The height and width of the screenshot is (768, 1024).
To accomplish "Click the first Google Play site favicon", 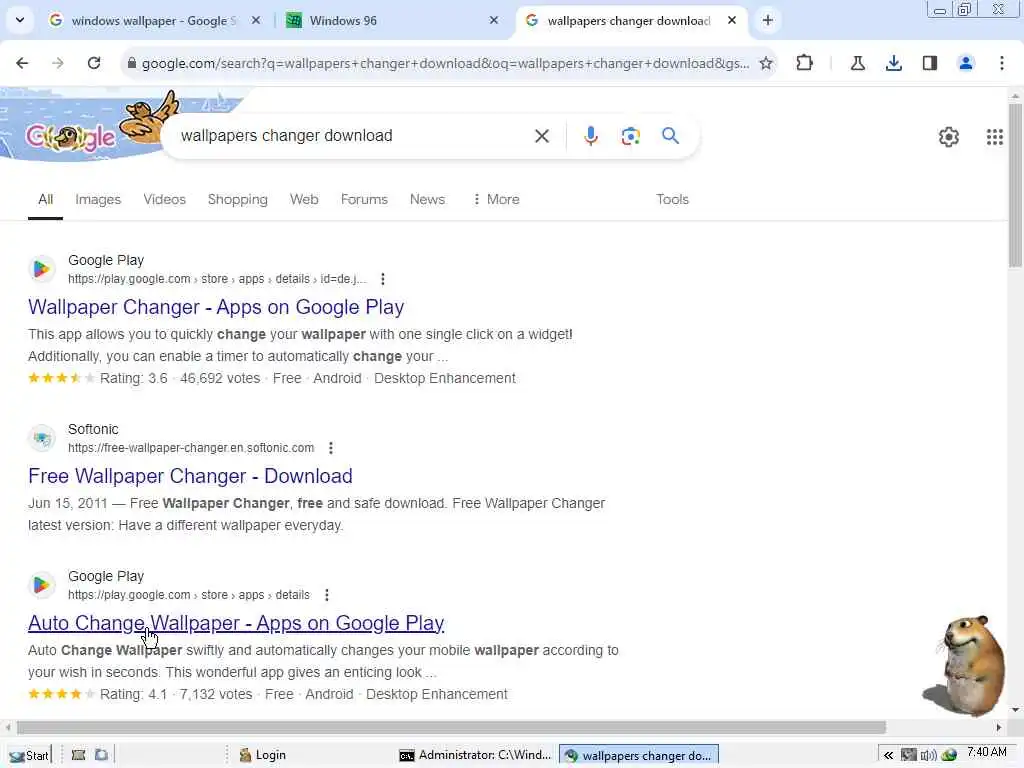I will (42, 268).
